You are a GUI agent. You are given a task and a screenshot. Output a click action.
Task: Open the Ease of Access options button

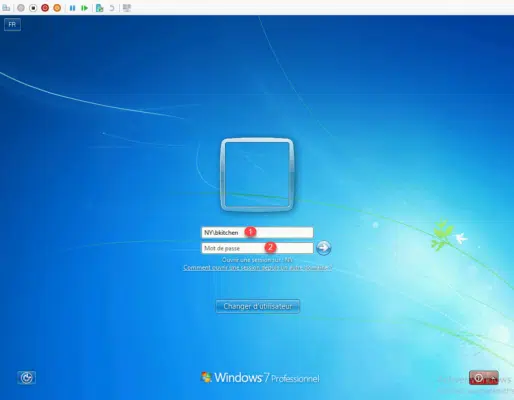[x=26, y=378]
